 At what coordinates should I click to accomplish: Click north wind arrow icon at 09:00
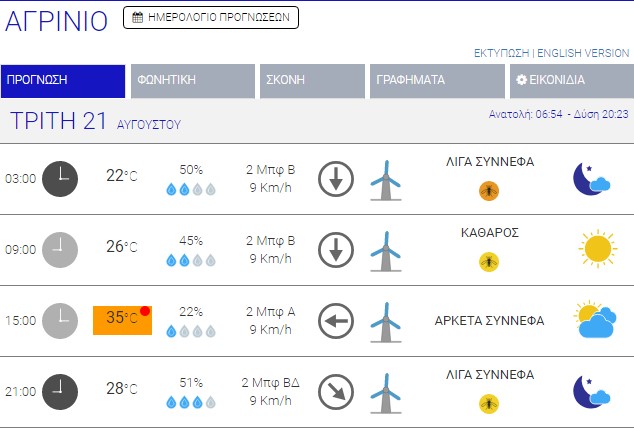337,249
